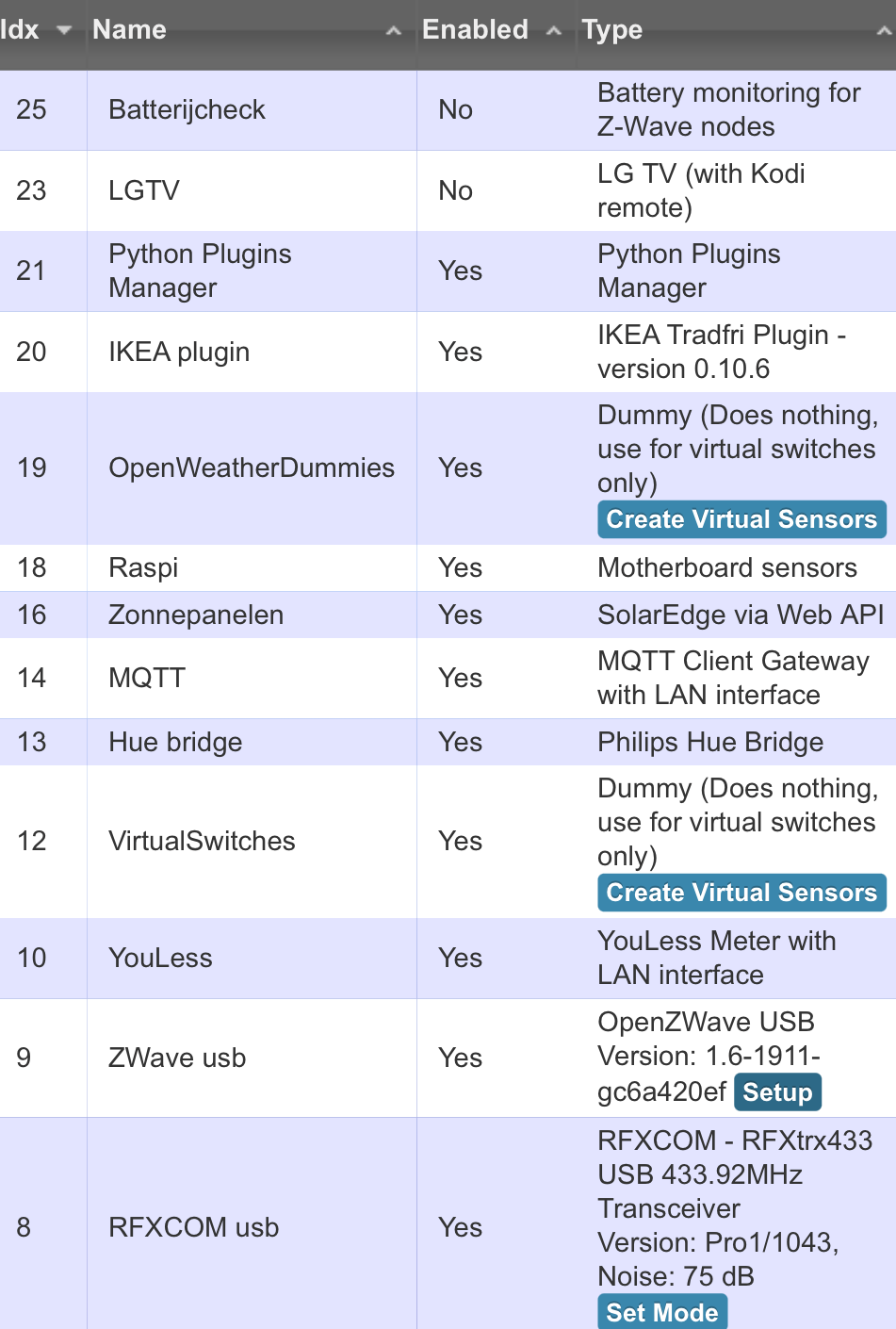Image resolution: width=896 pixels, height=1329 pixels.
Task: Sort by Name column arrow
Action: point(394,31)
